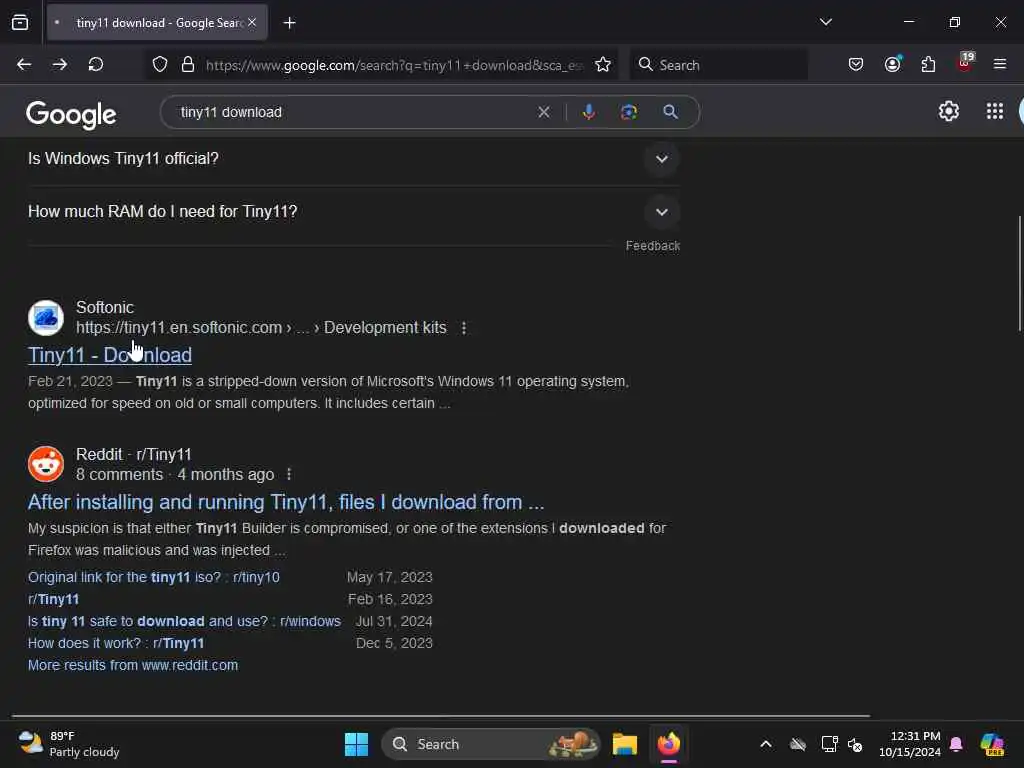
Task: Click the Firefox toolbar Search box
Action: pyautogui.click(x=718, y=65)
